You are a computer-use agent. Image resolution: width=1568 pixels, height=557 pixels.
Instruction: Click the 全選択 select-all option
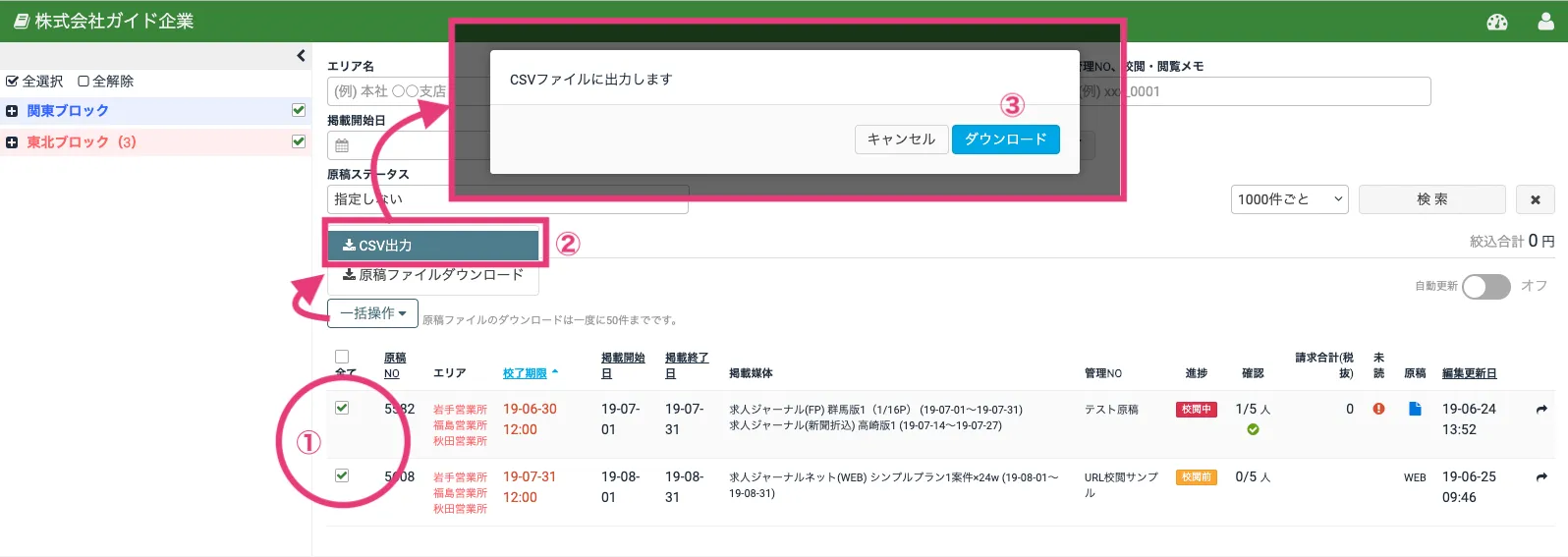pos(34,82)
